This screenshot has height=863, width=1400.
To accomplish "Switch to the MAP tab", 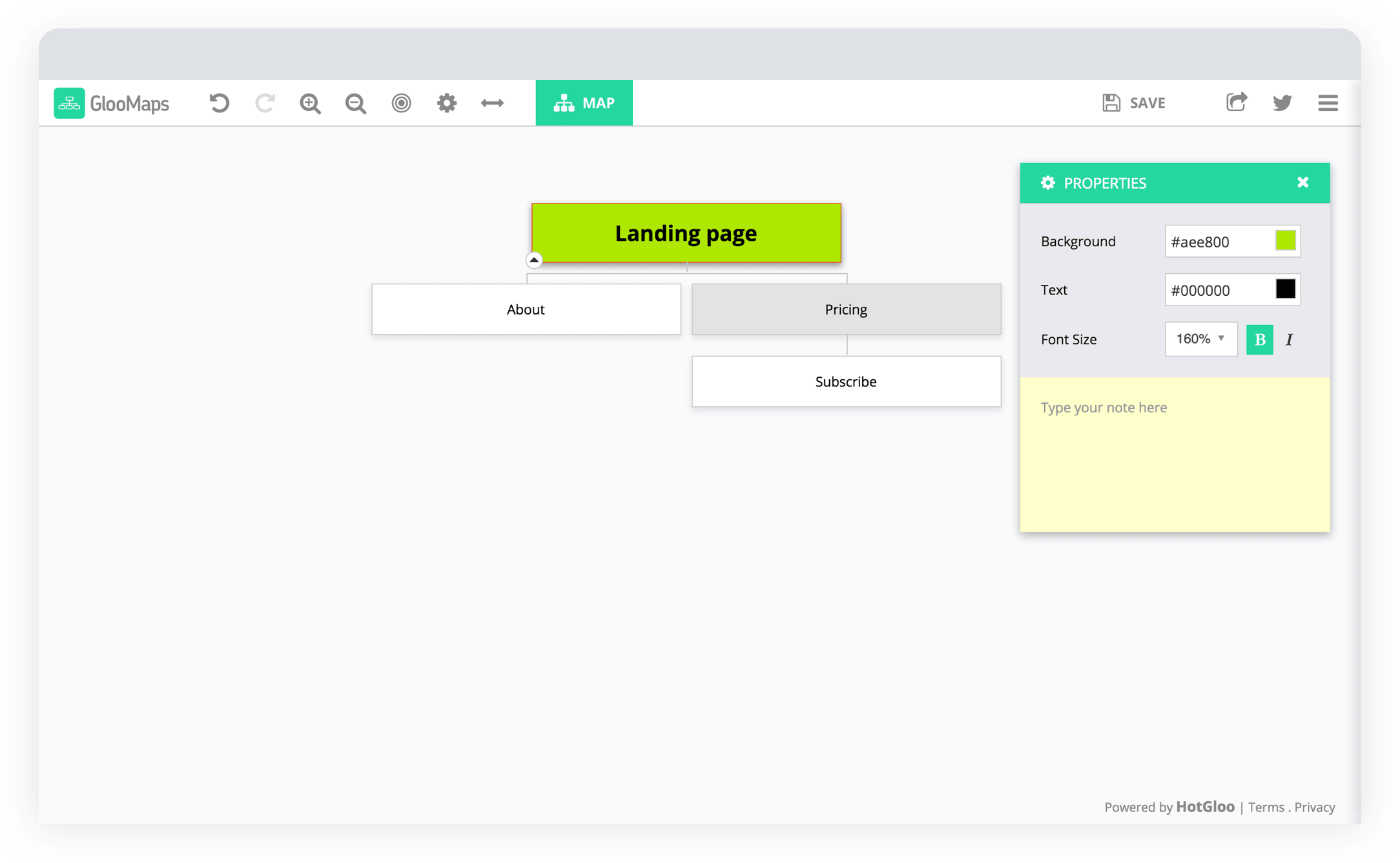I will pyautogui.click(x=584, y=103).
